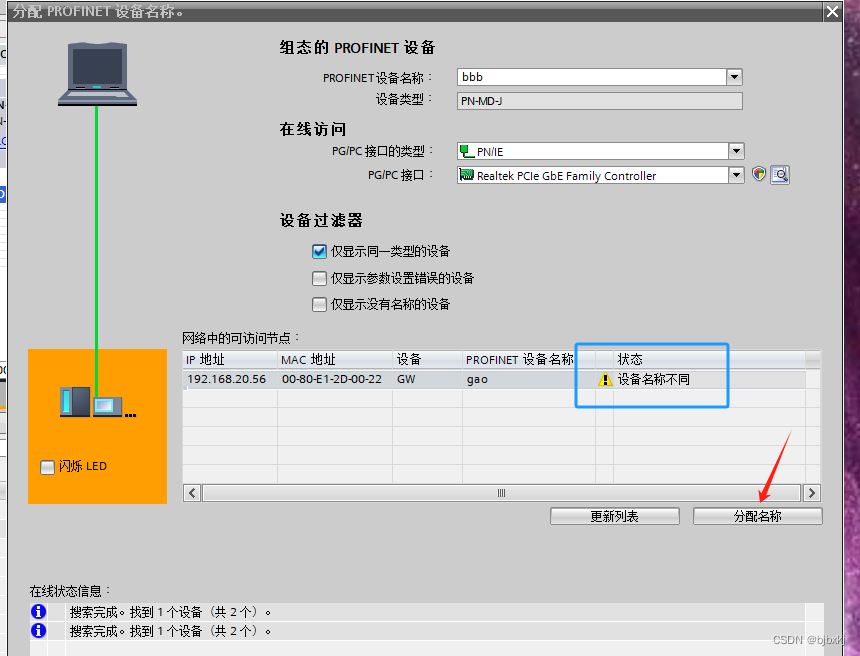Toggle '仅显示同一类型的设备' checkbox
This screenshot has width=860, height=656.
pos(319,252)
